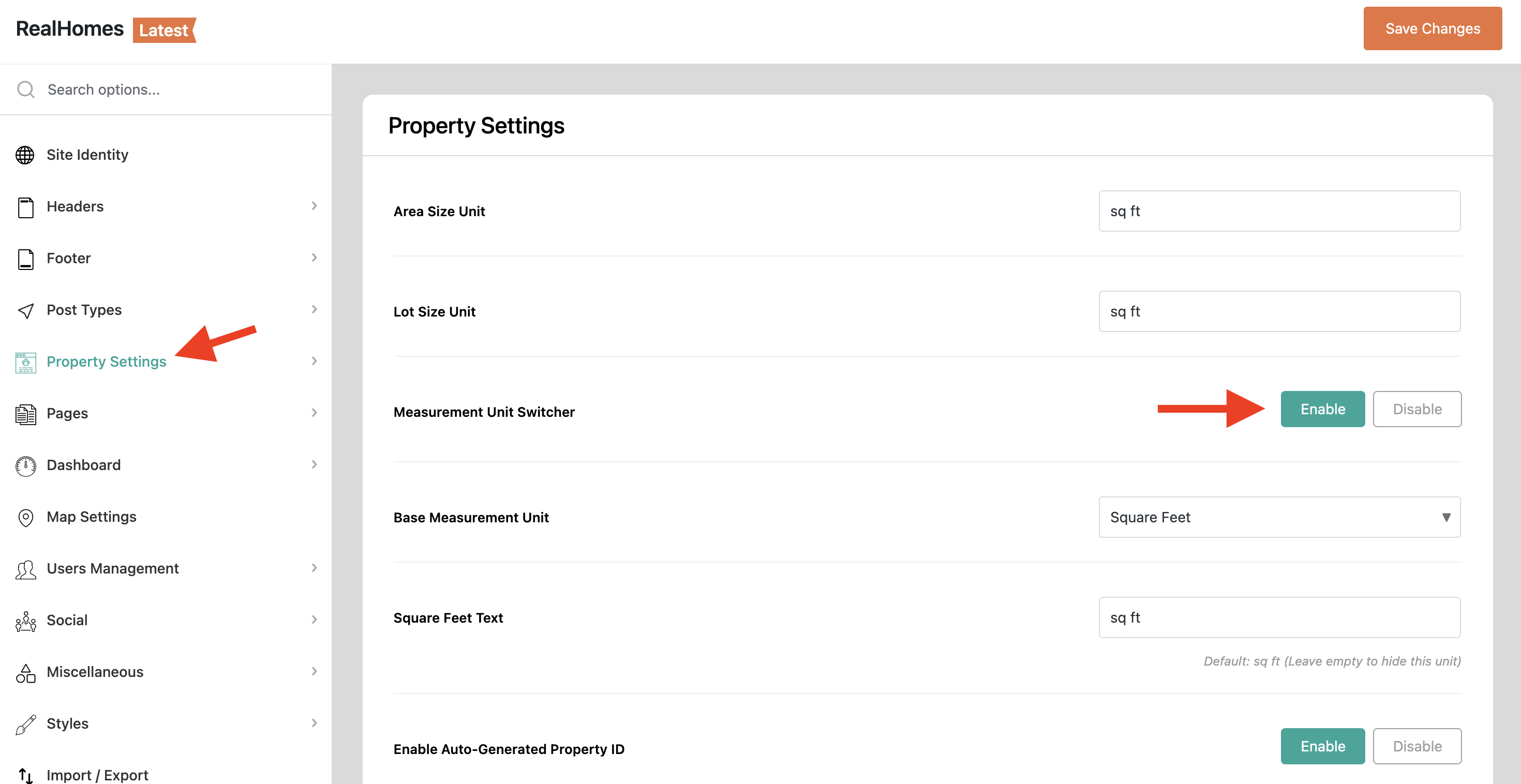Screen dimensions: 1521x784
Task: Open the Base Measurement Unit dropdown
Action: 1279,517
